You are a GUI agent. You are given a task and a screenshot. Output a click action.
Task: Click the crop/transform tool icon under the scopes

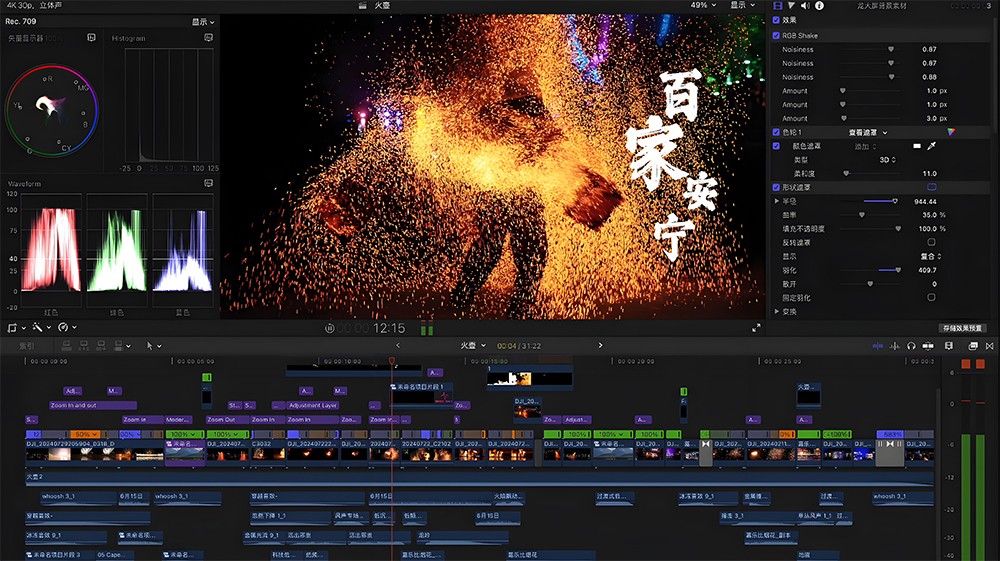coord(12,328)
